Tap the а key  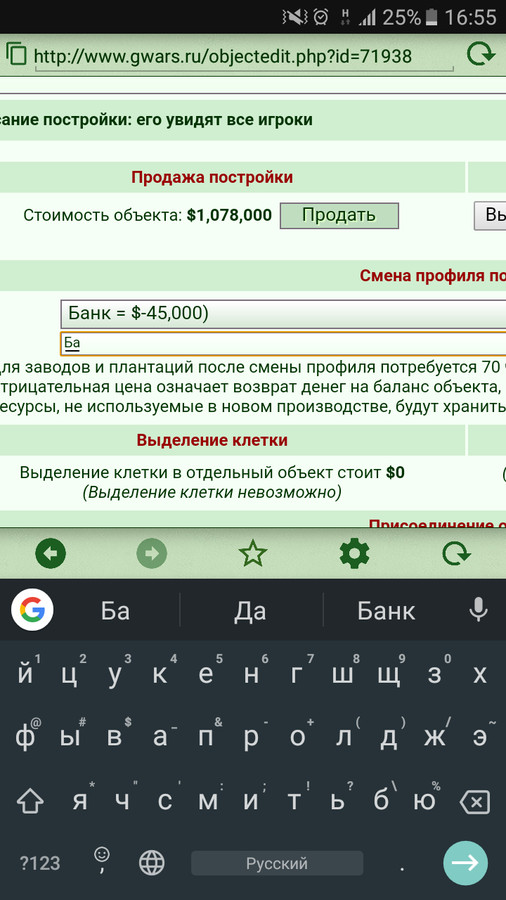160,738
